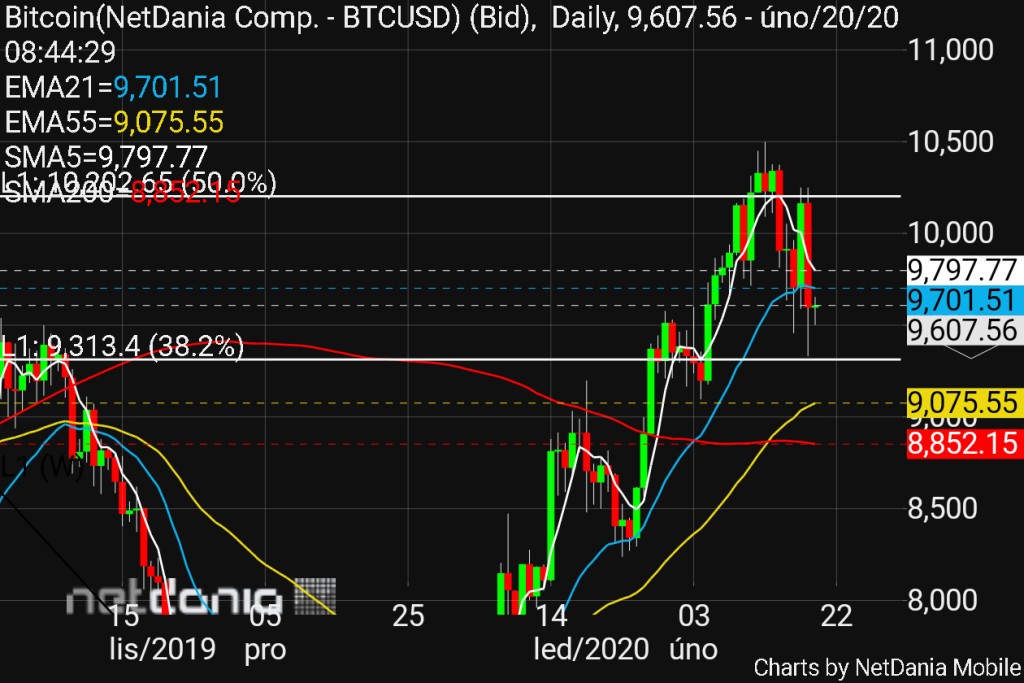Click the 11,000 price axis label
The width and height of the screenshot is (1024, 683).
[951, 50]
